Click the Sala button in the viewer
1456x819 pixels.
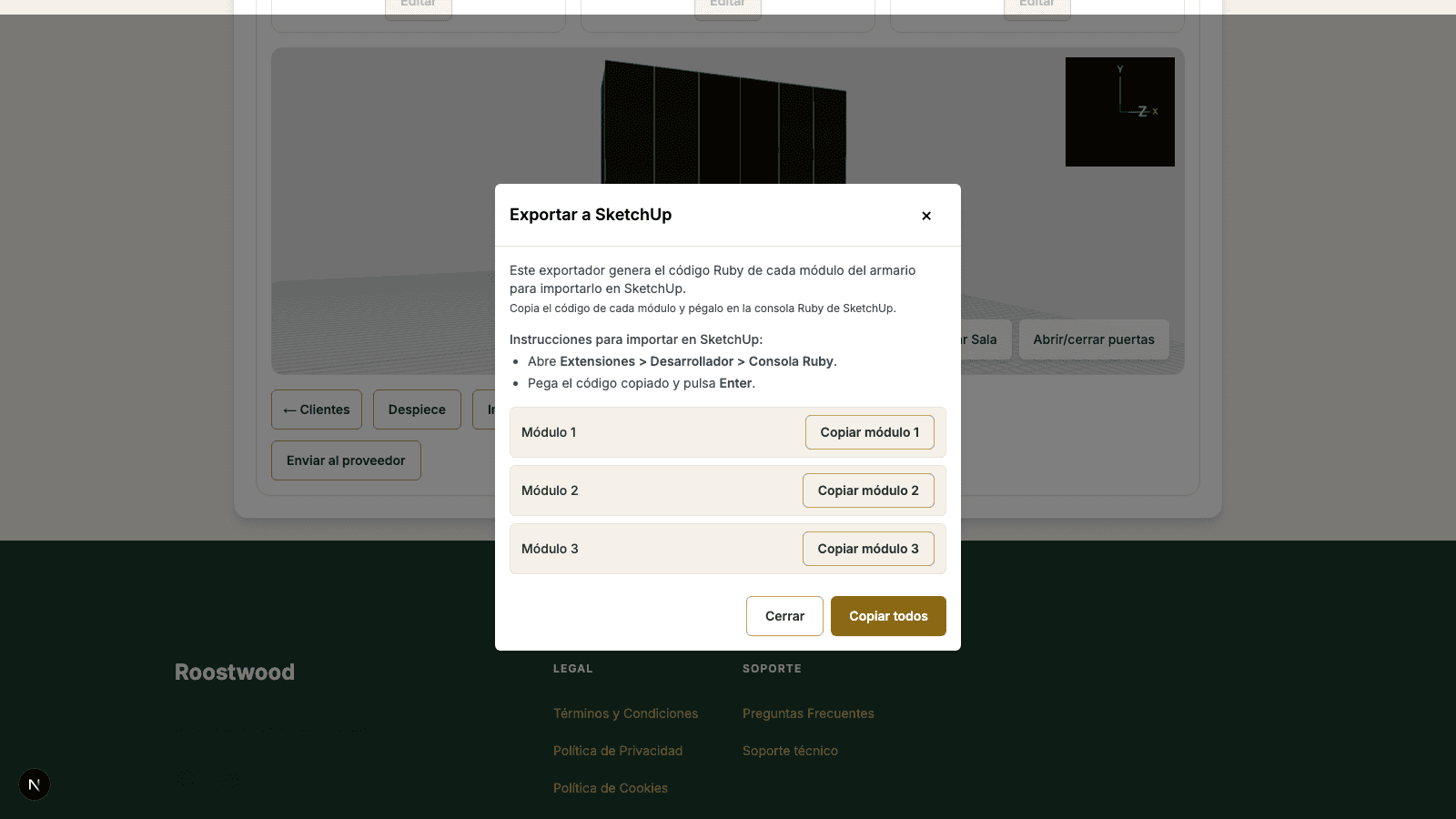[986, 339]
